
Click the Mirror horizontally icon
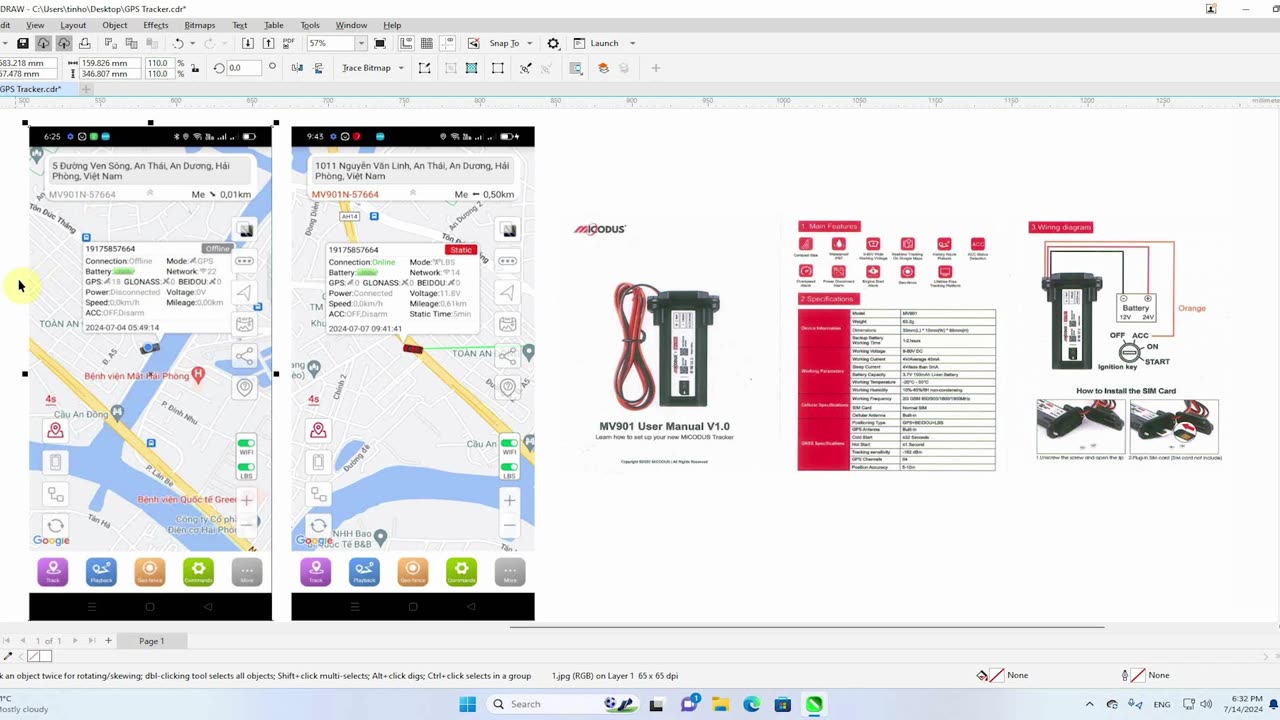click(x=297, y=68)
